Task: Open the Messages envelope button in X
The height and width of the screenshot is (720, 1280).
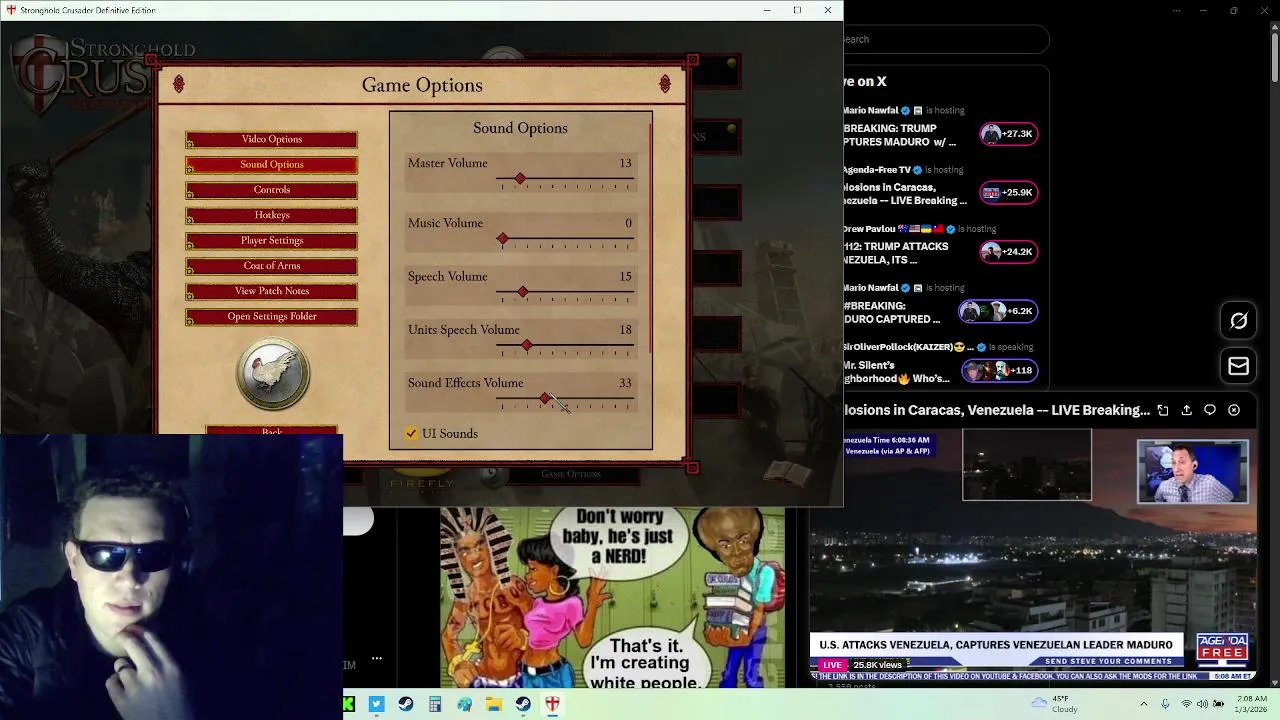Action: [1238, 366]
